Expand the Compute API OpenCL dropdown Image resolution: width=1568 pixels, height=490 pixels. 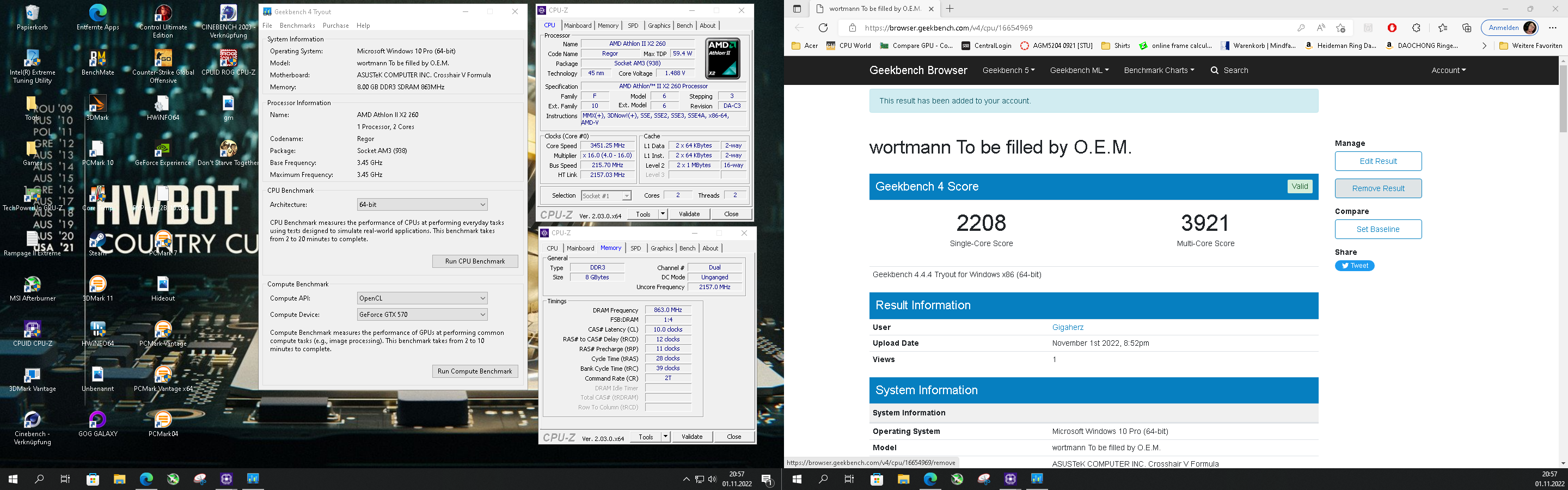point(422,298)
